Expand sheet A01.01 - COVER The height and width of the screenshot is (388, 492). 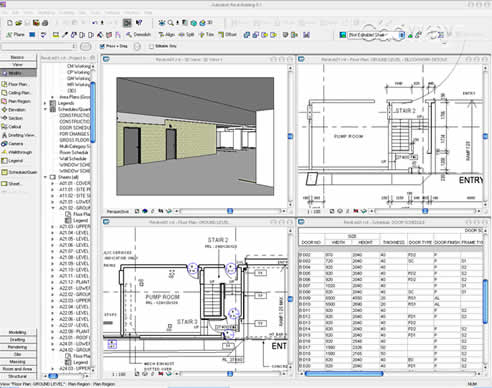52,183
